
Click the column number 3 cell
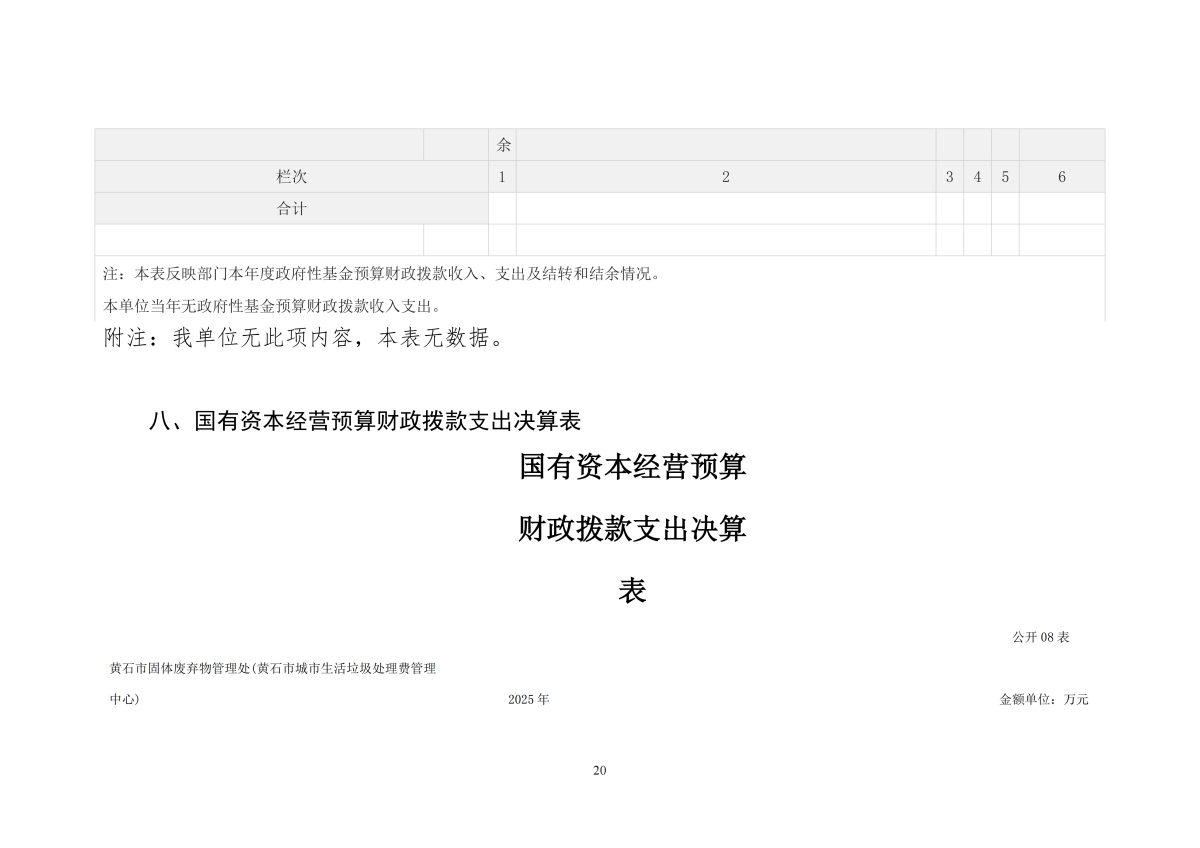tap(950, 177)
